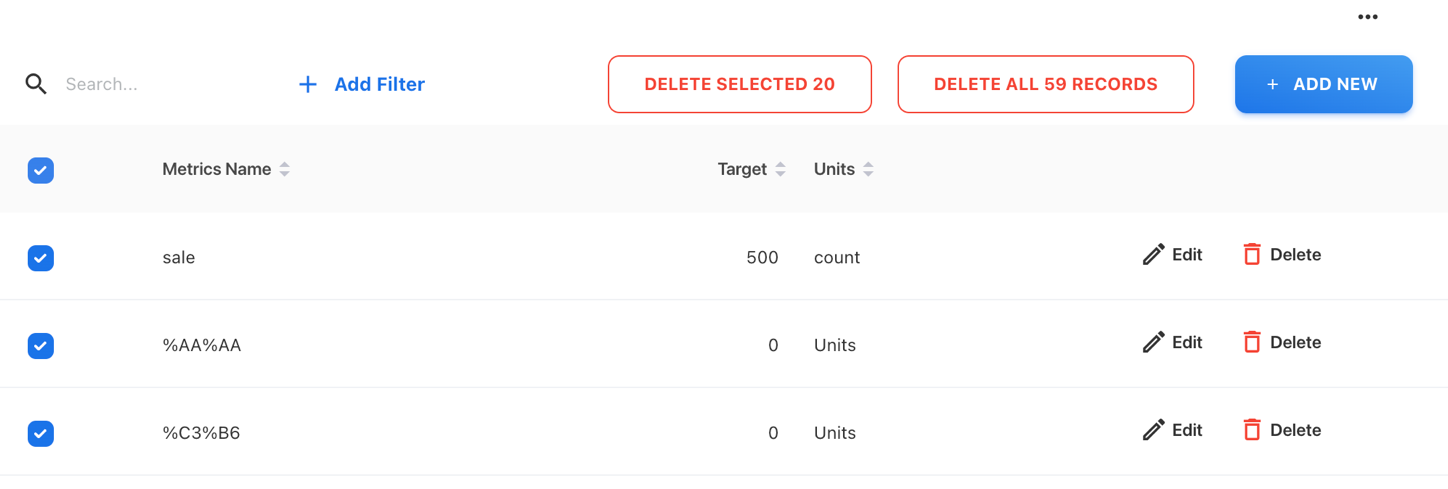Image resolution: width=1448 pixels, height=489 pixels.
Task: Uncheck the sale row checkbox
Action: [x=41, y=258]
